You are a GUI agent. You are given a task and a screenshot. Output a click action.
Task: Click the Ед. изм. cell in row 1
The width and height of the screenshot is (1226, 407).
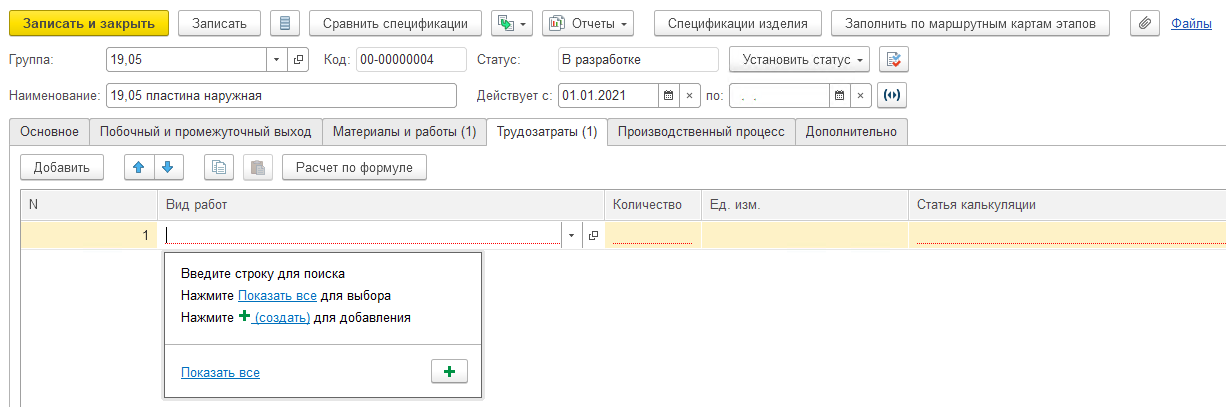[x=804, y=235]
